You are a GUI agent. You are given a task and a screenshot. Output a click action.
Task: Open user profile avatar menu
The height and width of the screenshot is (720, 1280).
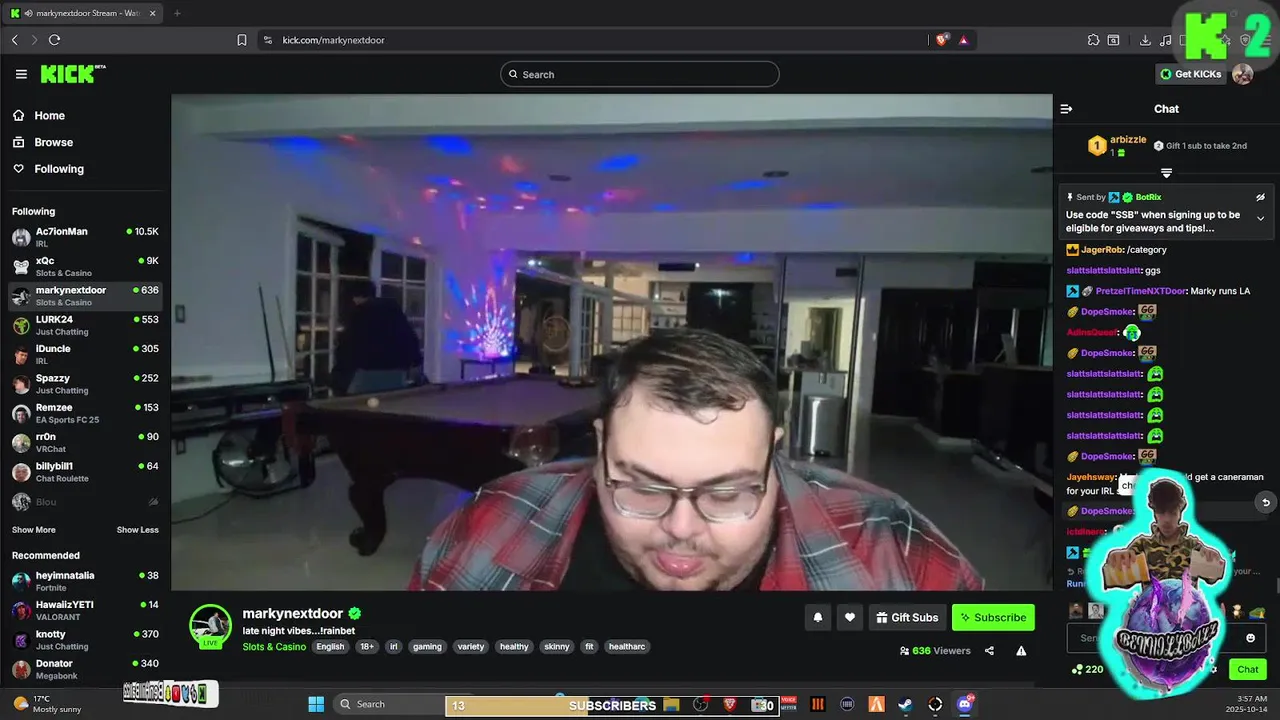pyautogui.click(x=1243, y=74)
